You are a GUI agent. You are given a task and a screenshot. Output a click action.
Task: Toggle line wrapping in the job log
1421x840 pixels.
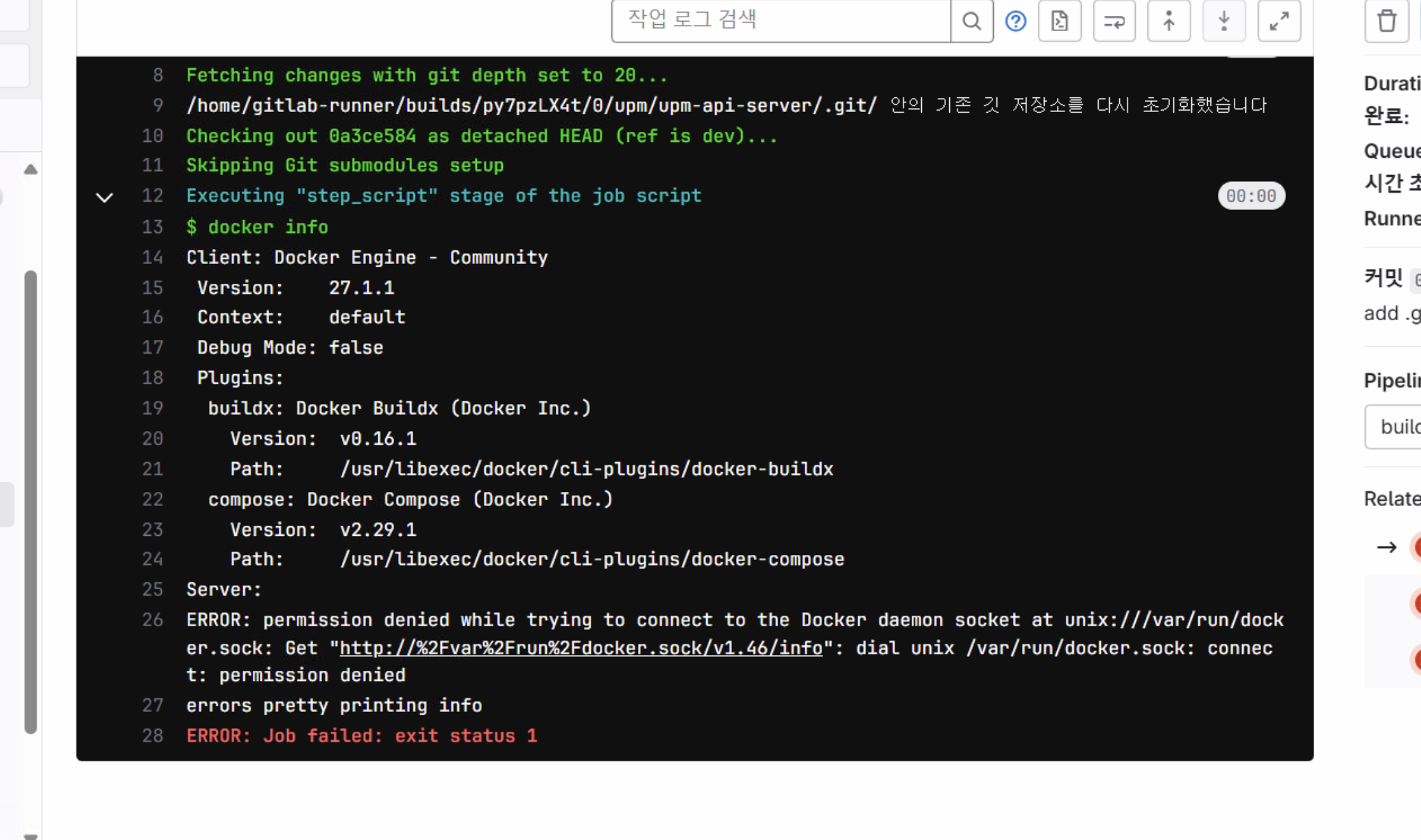click(1114, 21)
